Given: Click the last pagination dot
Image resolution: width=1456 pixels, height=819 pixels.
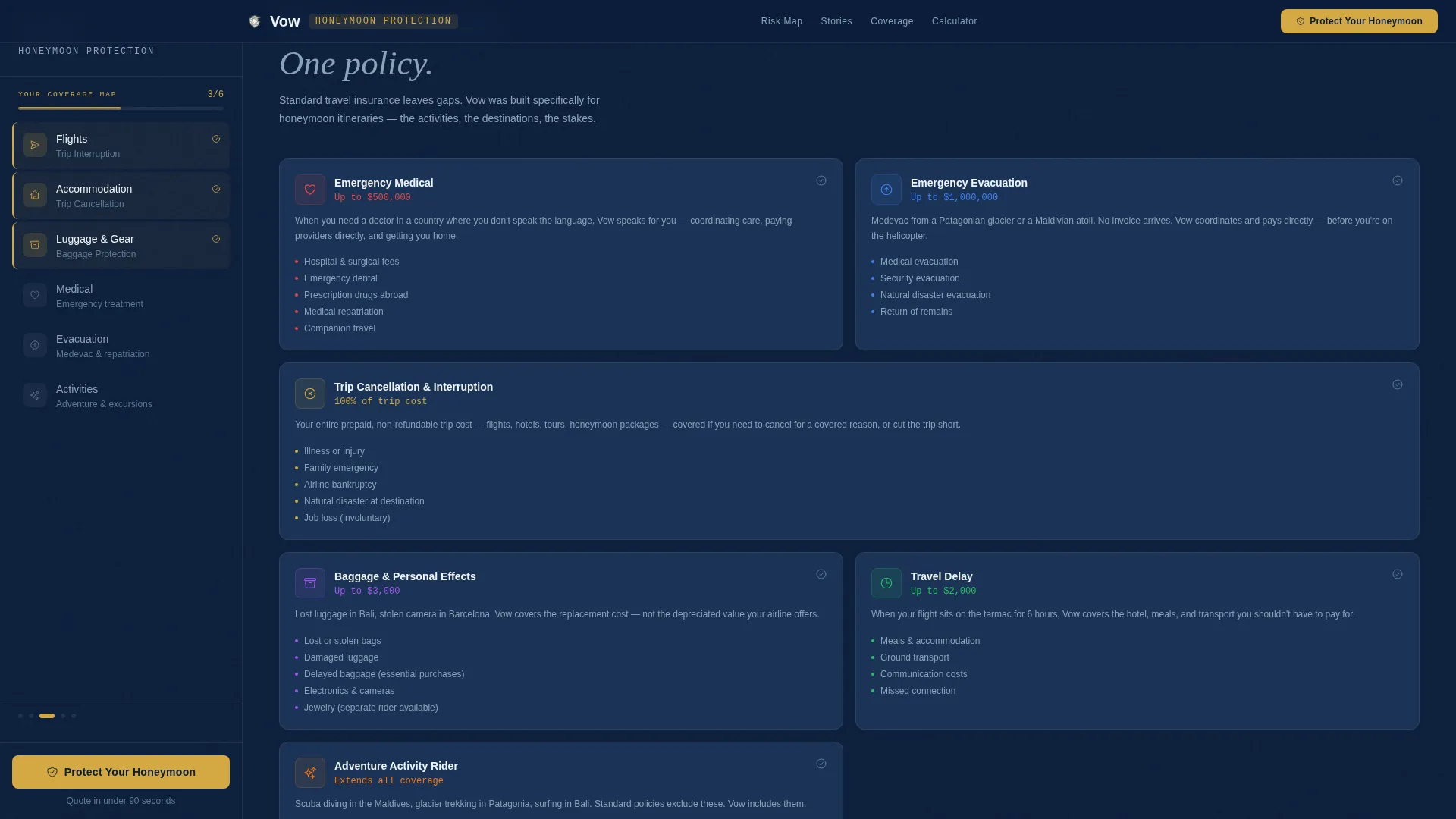Looking at the screenshot, I should (x=74, y=716).
